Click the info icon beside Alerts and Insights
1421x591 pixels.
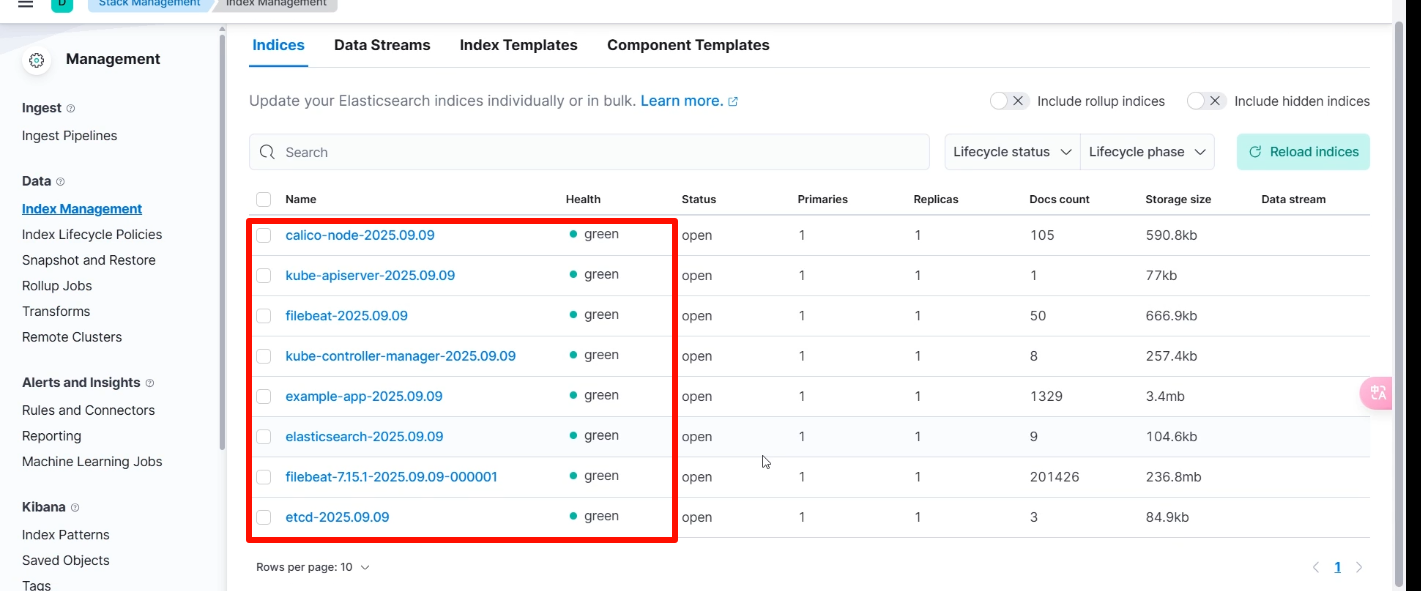coord(150,383)
